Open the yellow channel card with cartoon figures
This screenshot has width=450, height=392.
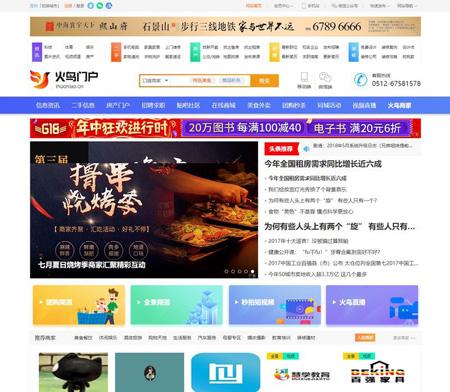(x=79, y=305)
